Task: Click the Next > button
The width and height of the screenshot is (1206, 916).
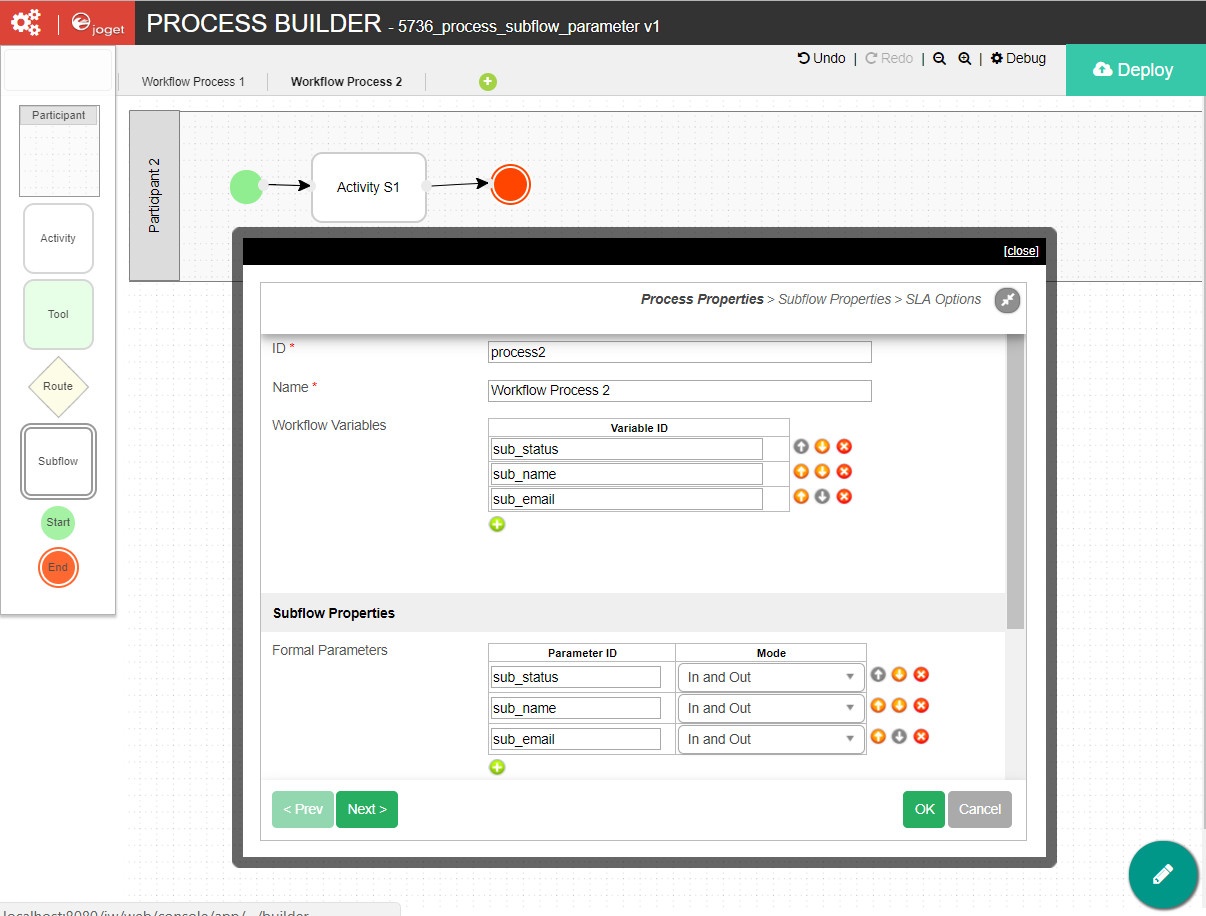Action: tap(367, 809)
